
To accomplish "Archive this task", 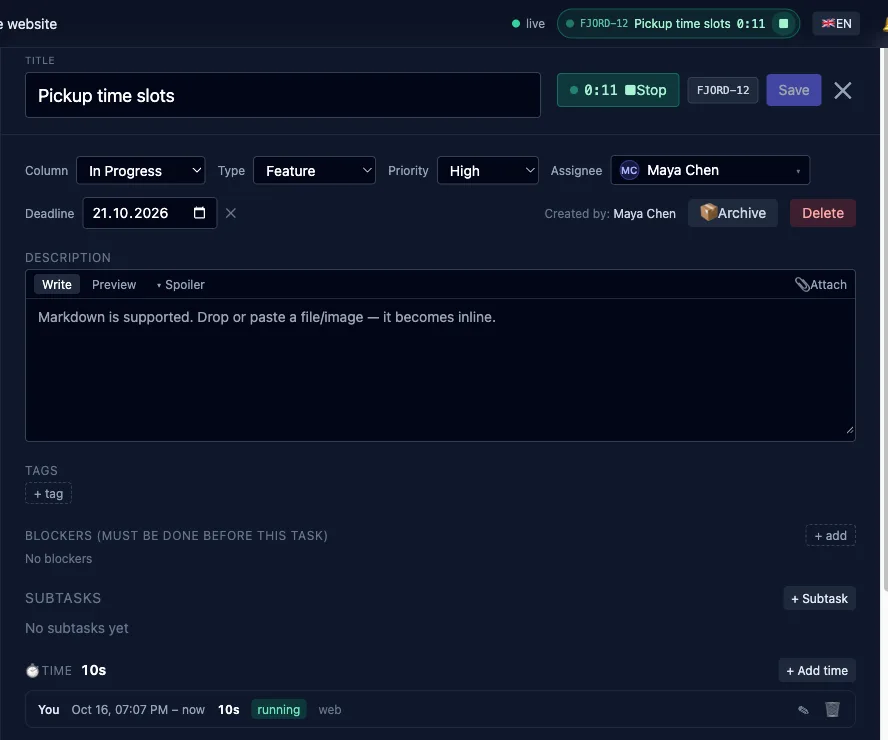I will (733, 213).
